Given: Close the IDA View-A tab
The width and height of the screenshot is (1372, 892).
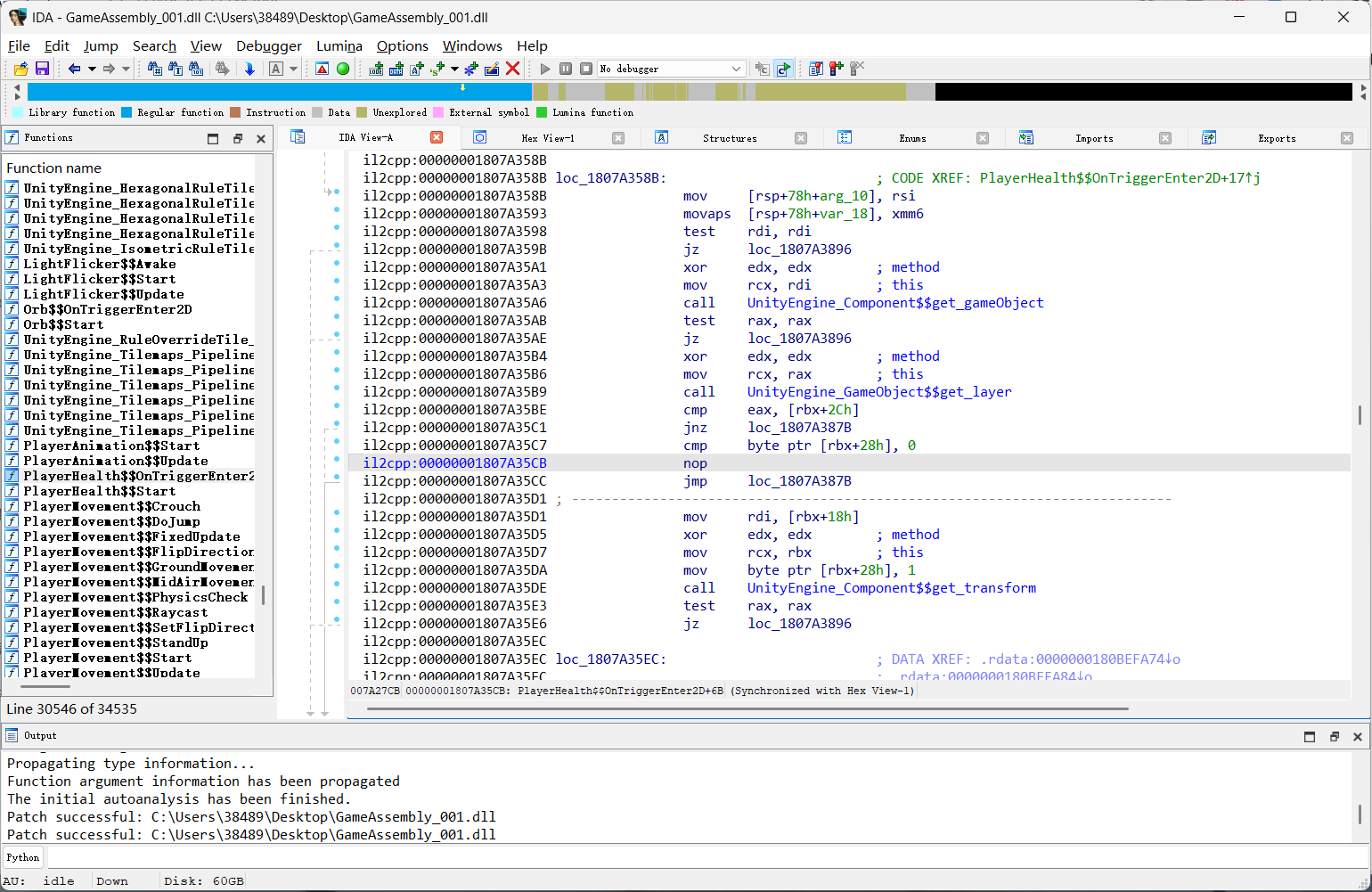Looking at the screenshot, I should (x=437, y=137).
